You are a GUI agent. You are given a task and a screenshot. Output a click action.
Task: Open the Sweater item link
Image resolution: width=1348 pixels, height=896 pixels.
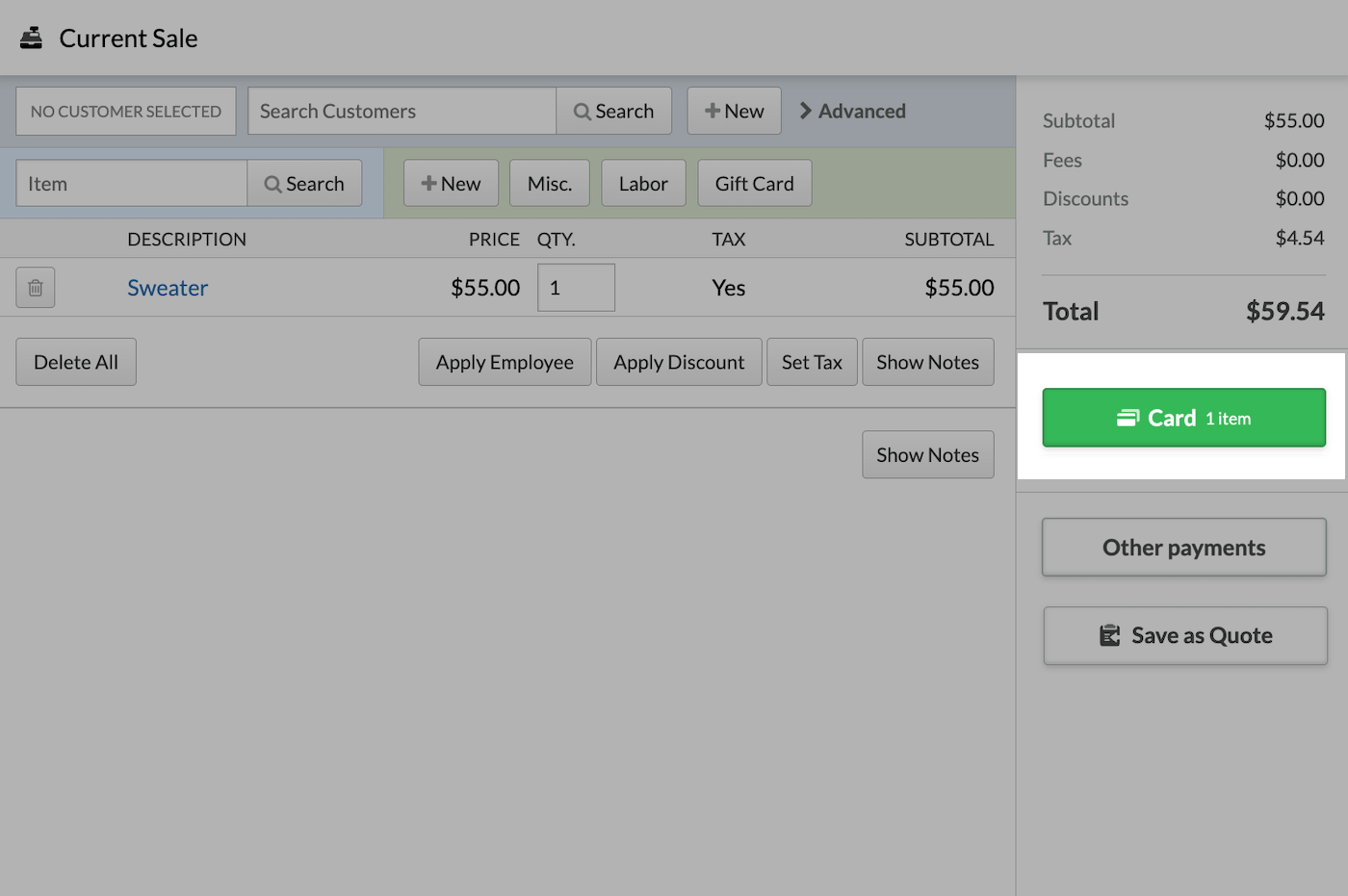coord(168,288)
